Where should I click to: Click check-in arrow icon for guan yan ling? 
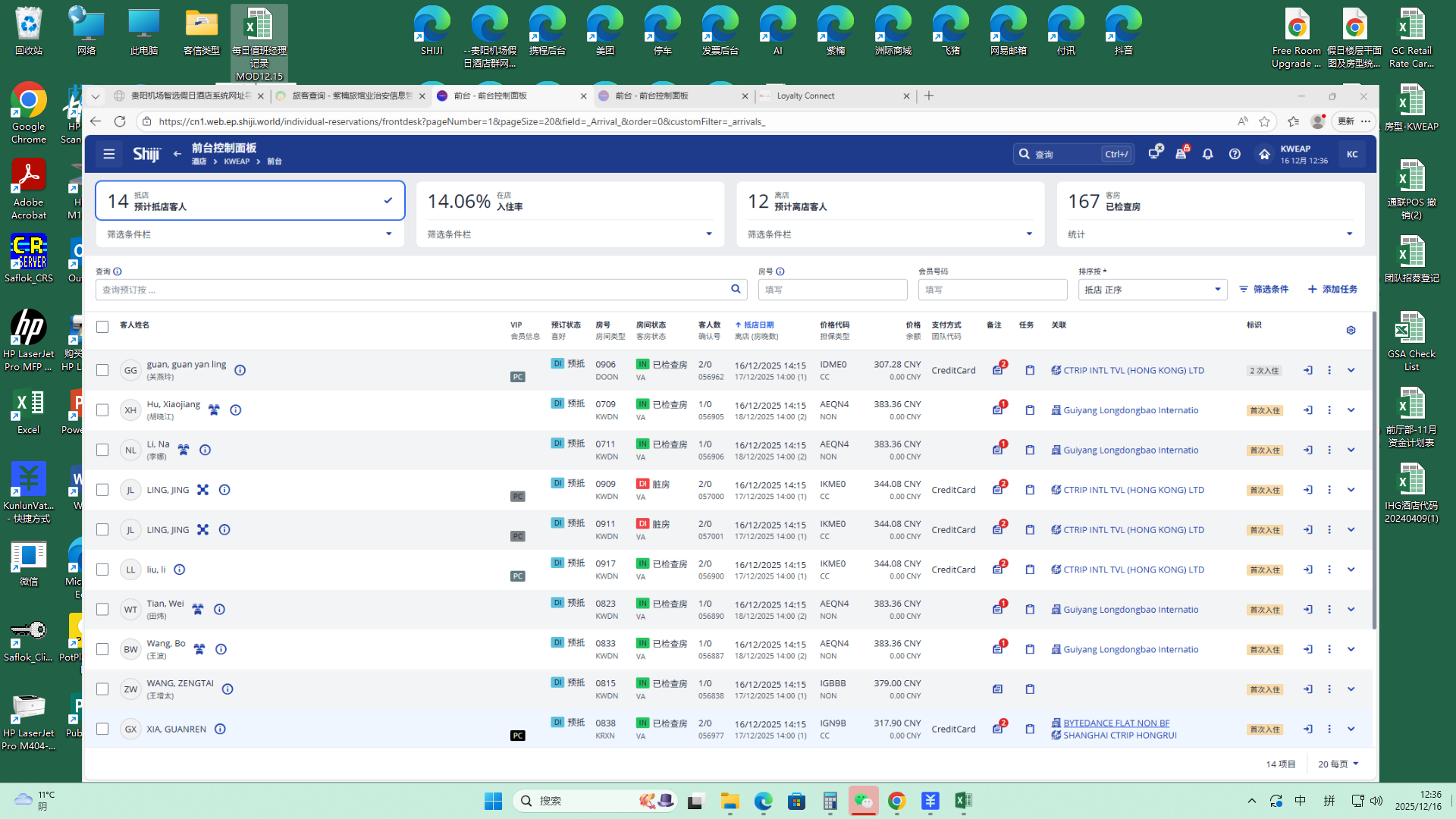click(1308, 371)
